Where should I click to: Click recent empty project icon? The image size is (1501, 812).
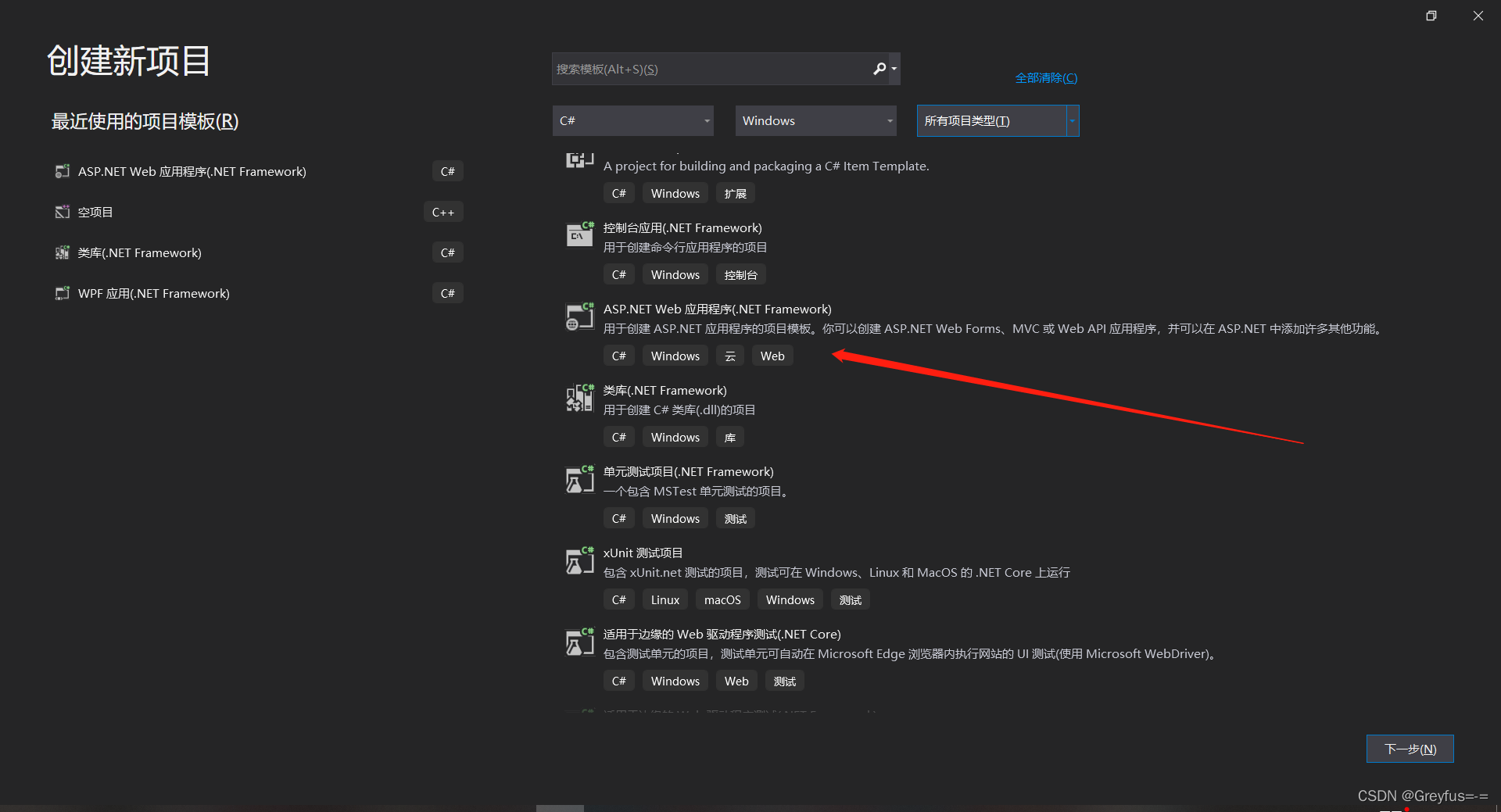click(63, 212)
